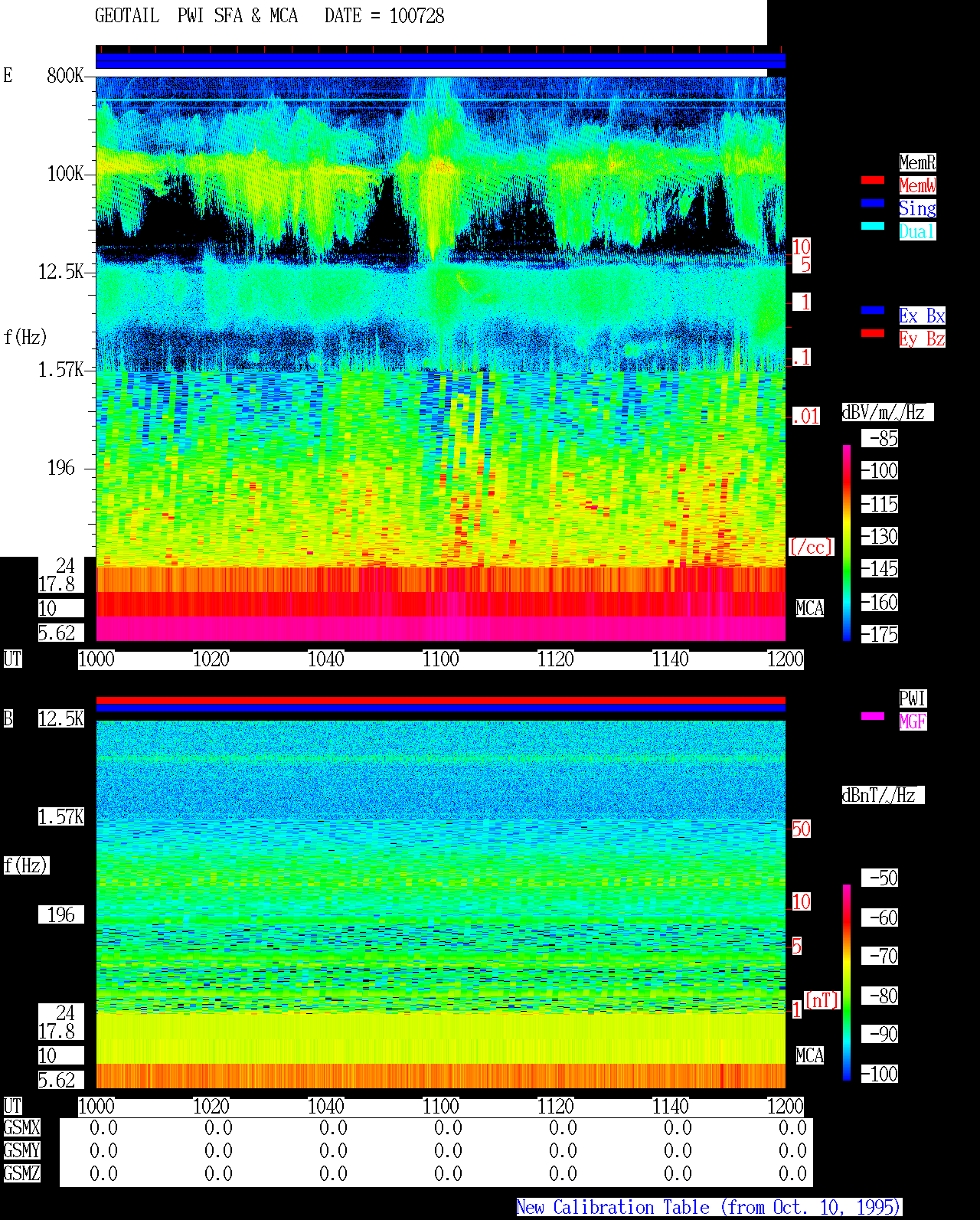
Task: Click the MemR legend label
Action: click(917, 162)
